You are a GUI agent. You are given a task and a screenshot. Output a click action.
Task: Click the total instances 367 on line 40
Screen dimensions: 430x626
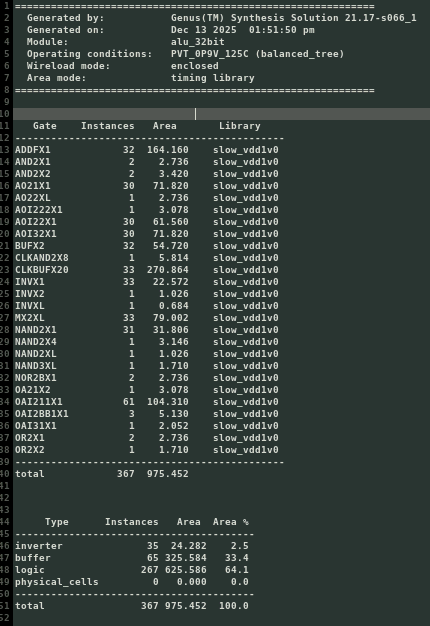coord(126,473)
